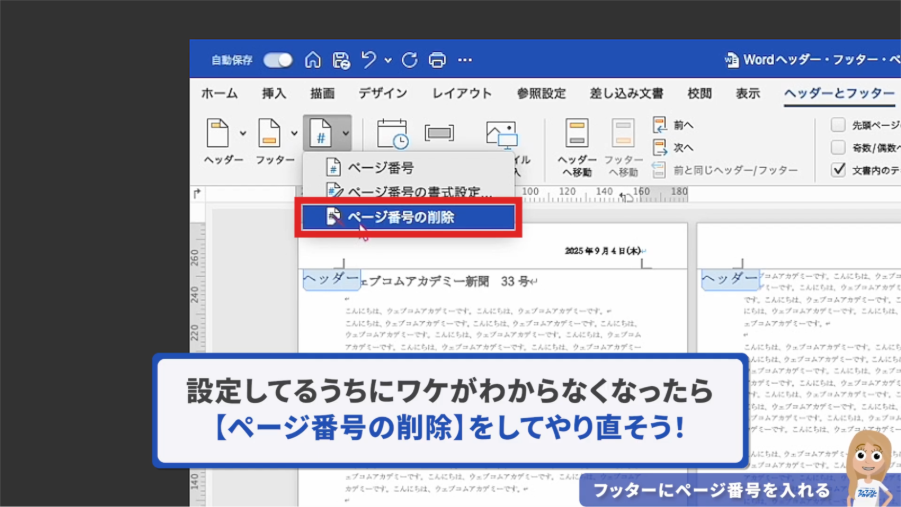This screenshot has height=507, width=901.
Task: Open the more options ellipsis in title bar
Action: point(465,60)
